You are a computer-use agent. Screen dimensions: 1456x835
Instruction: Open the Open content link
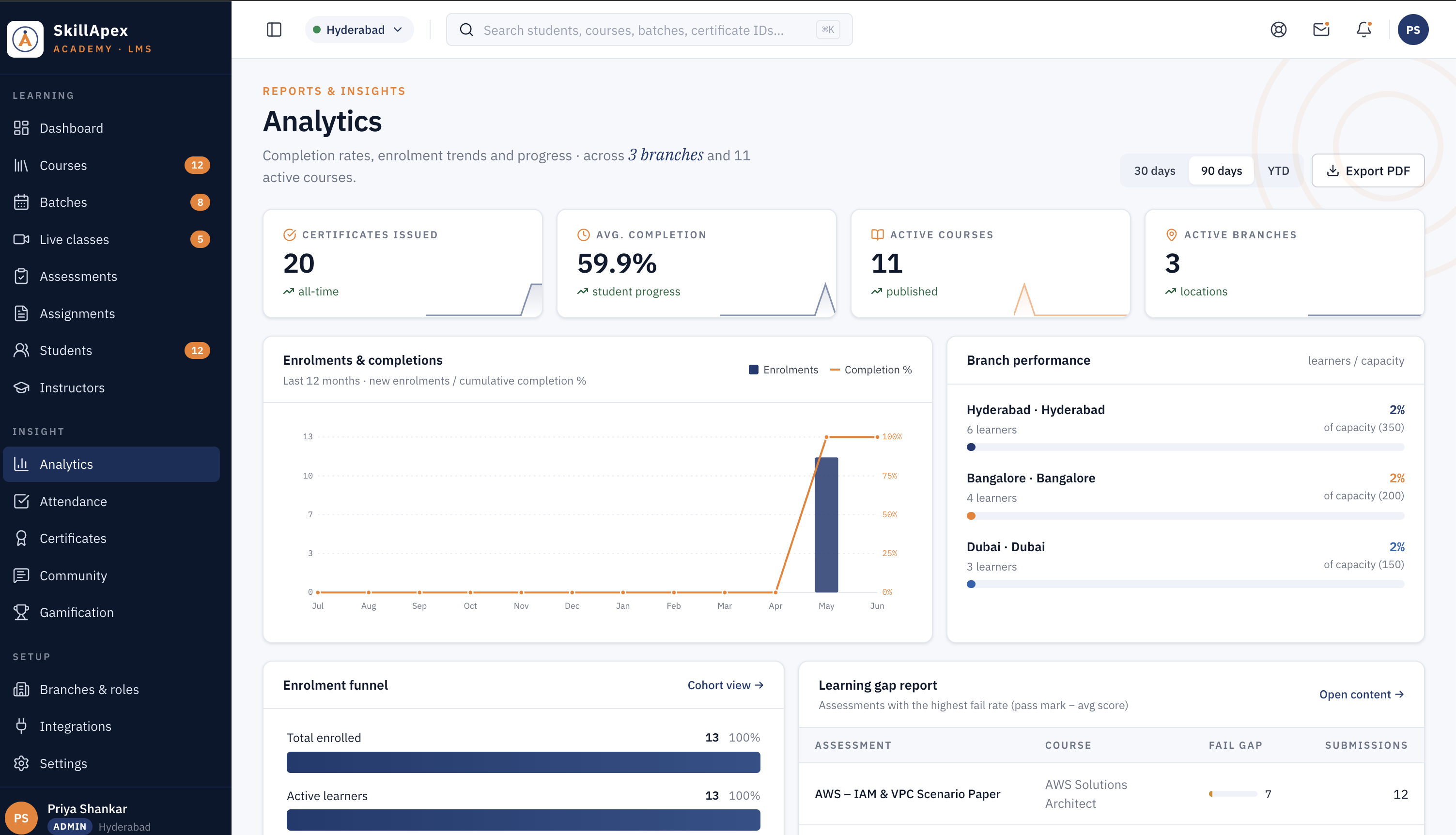click(x=1362, y=695)
